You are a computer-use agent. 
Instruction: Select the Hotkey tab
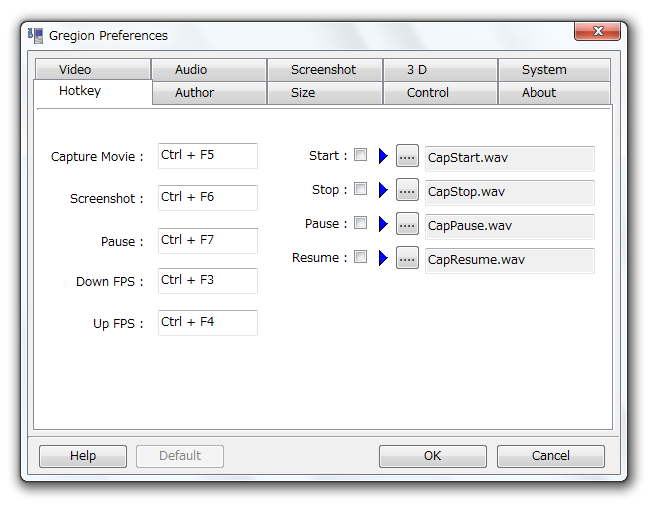pyautogui.click(x=93, y=91)
